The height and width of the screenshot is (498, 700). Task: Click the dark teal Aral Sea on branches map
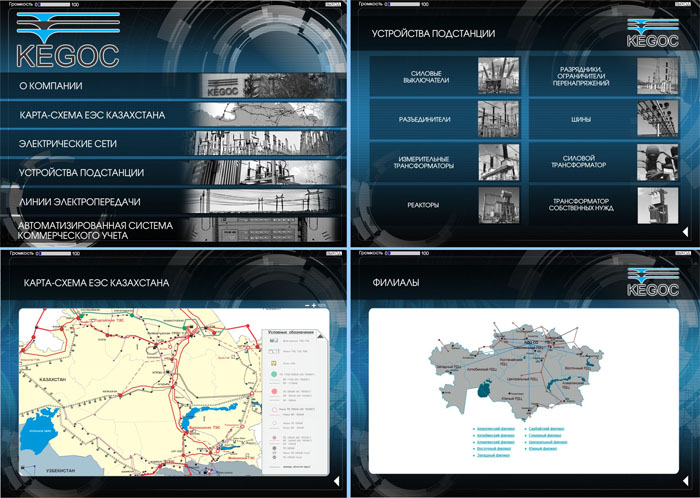tap(484, 389)
